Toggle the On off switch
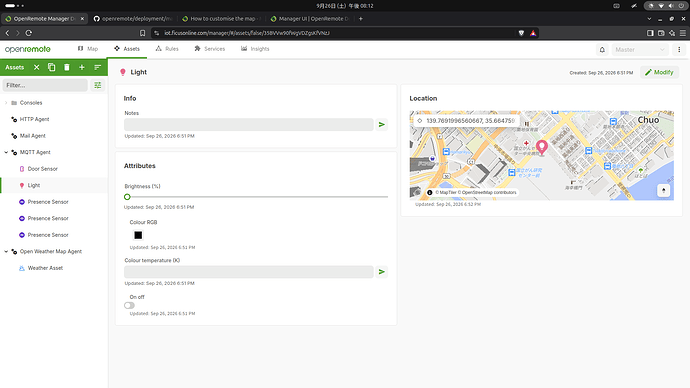The height and width of the screenshot is (388, 690). [x=129, y=305]
